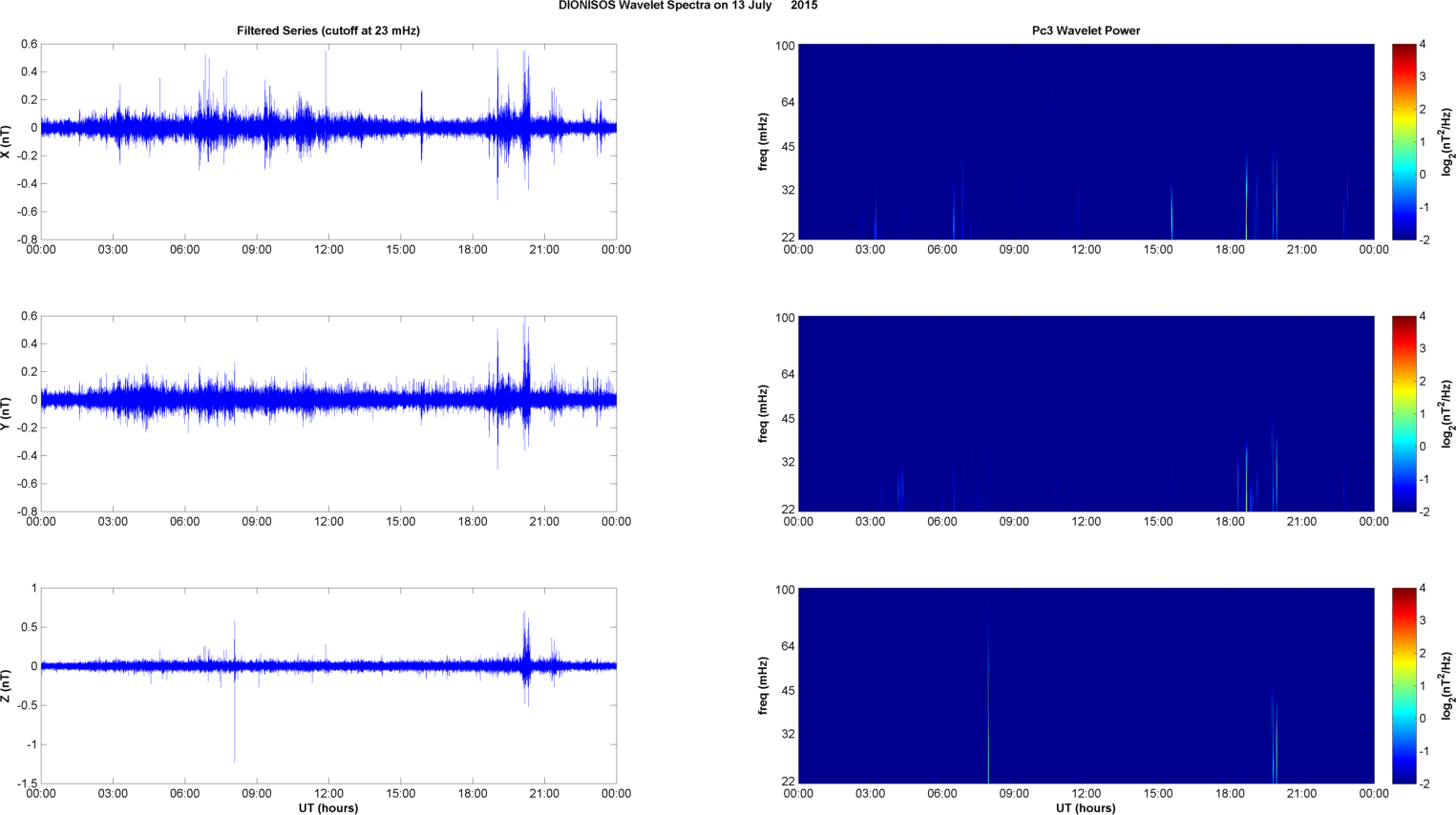Click the 15:00 tick under top spectrogram
1456x815 pixels.
pos(1158,250)
